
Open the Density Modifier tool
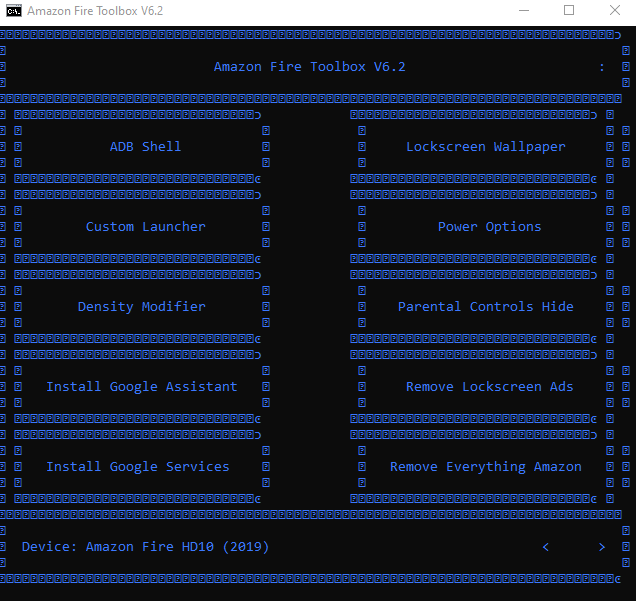142,307
